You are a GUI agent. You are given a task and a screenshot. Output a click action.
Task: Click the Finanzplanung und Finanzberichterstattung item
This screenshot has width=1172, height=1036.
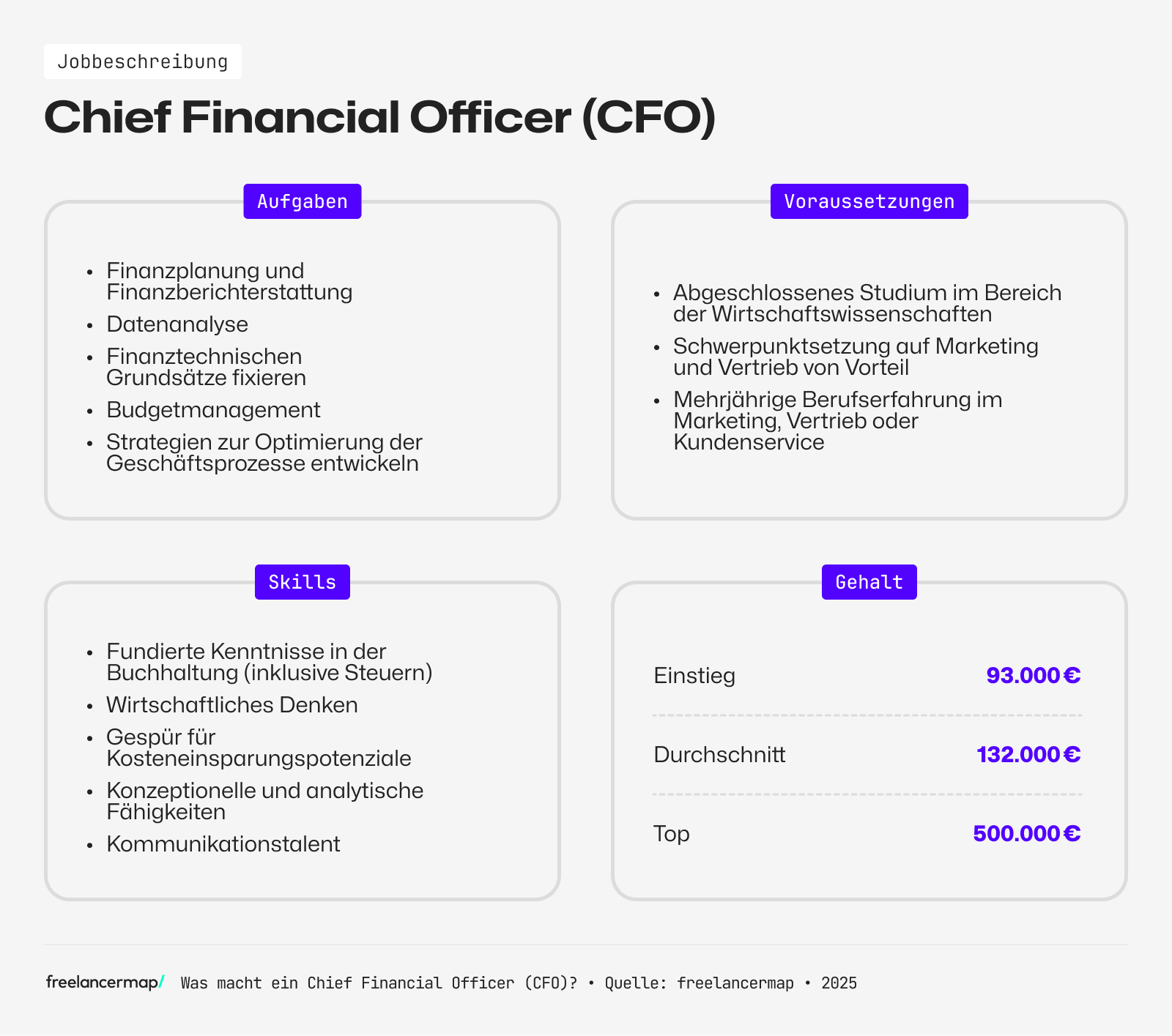tap(229, 281)
